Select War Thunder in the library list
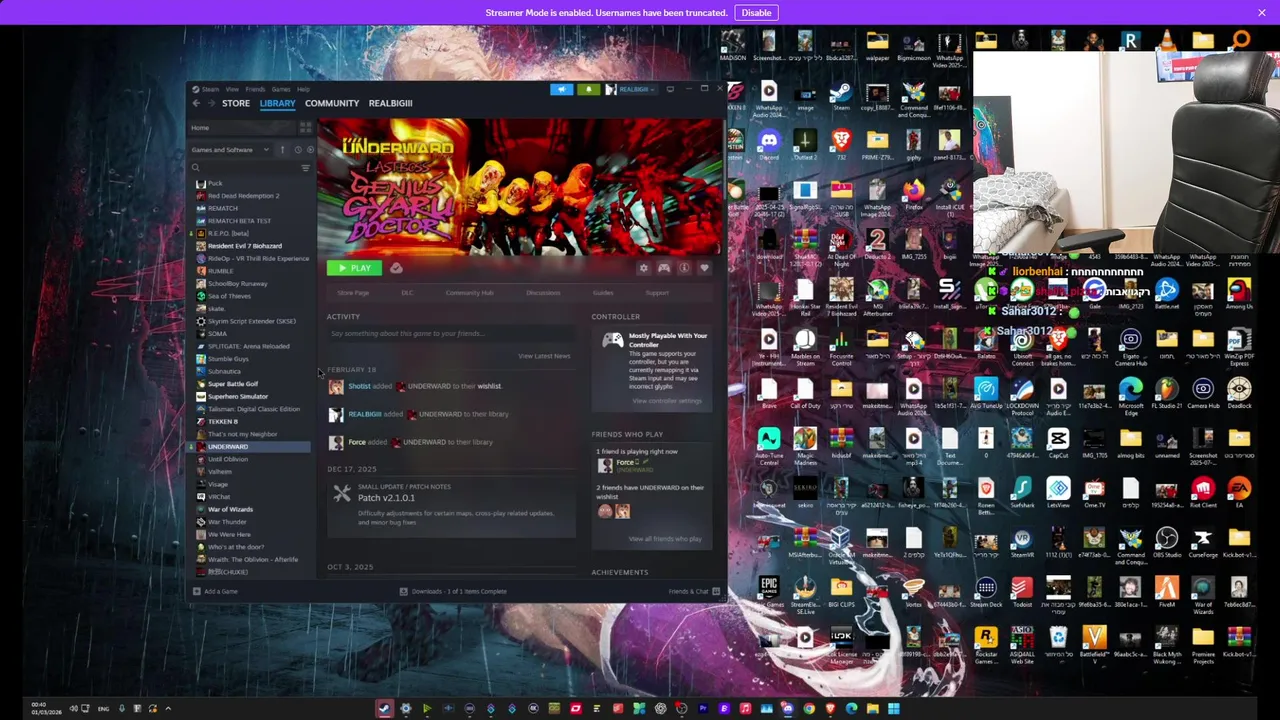The height and width of the screenshot is (720, 1280). pyautogui.click(x=227, y=522)
